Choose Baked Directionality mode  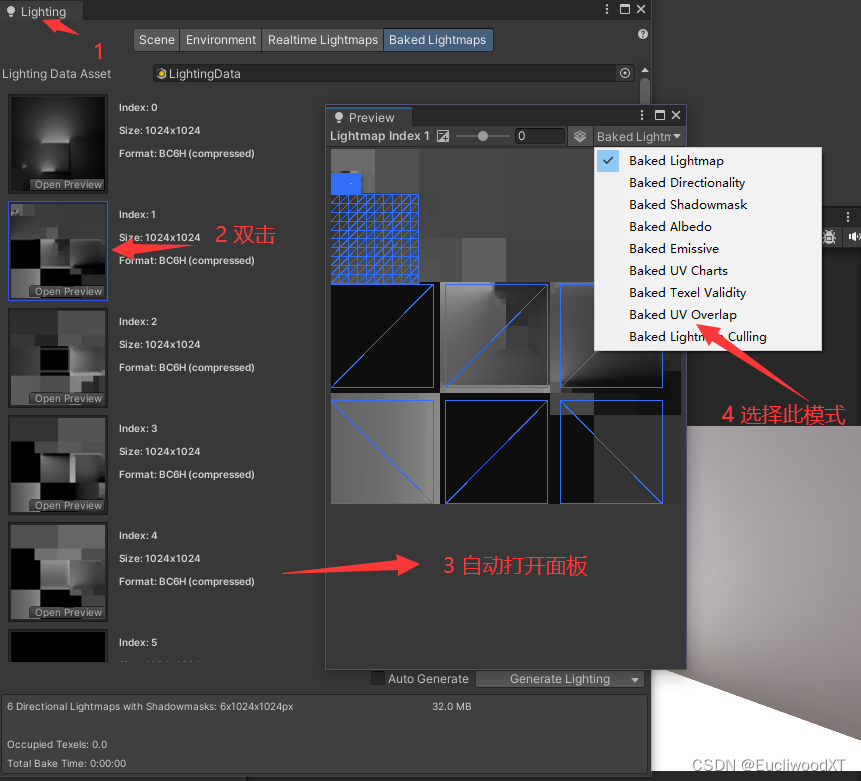(708, 182)
